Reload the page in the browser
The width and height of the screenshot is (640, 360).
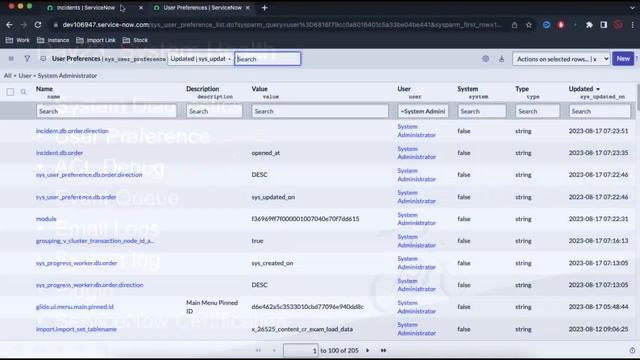tap(38, 25)
